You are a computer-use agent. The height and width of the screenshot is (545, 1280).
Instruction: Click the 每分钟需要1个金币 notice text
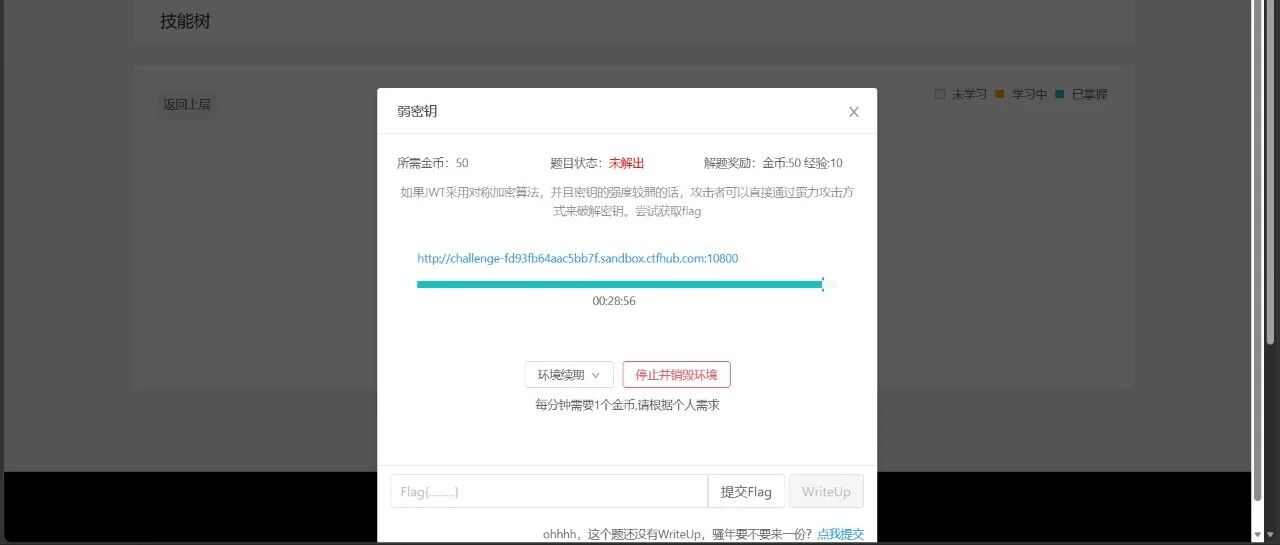pos(627,405)
